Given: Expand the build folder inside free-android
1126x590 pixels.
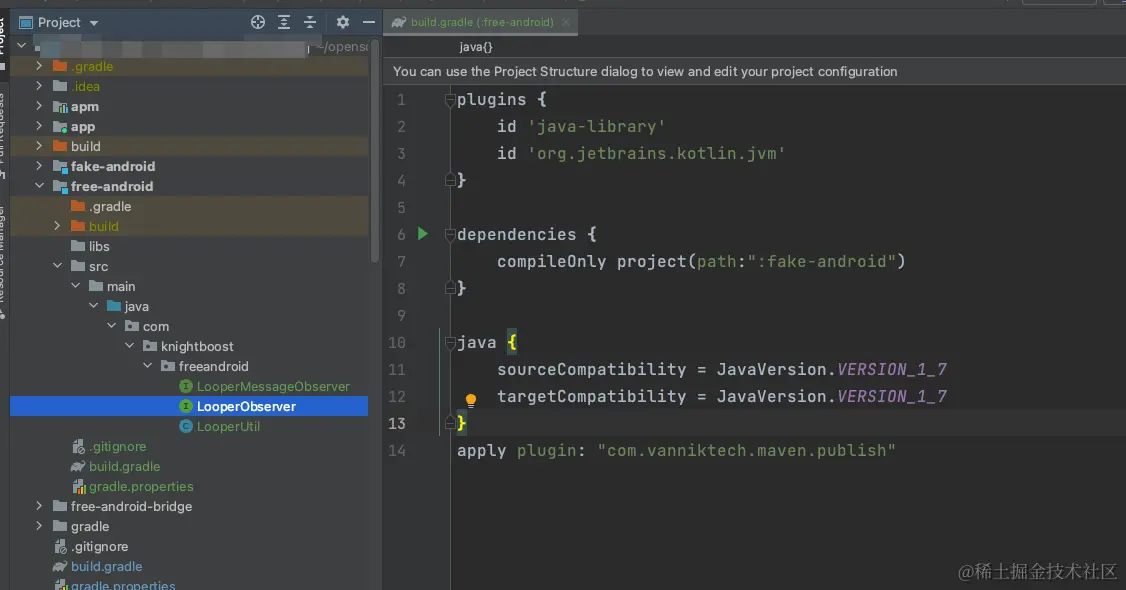Looking at the screenshot, I should (x=57, y=226).
